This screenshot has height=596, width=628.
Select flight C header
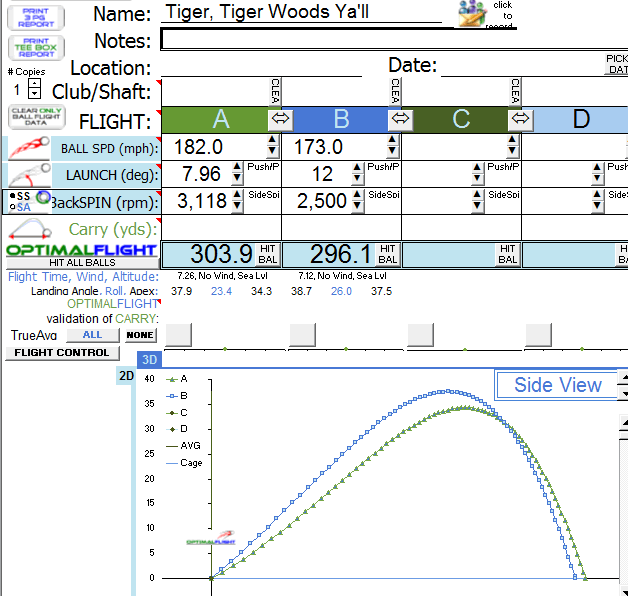(461, 119)
